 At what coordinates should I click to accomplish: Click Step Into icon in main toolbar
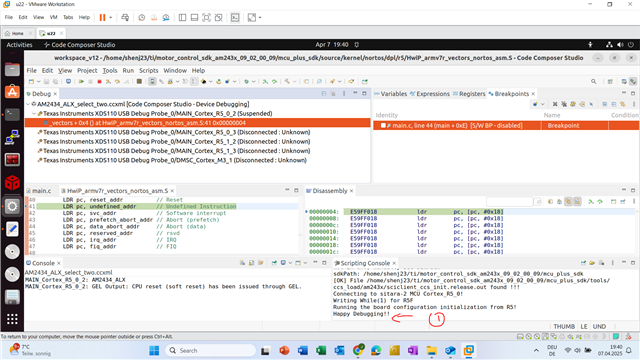(108, 81)
